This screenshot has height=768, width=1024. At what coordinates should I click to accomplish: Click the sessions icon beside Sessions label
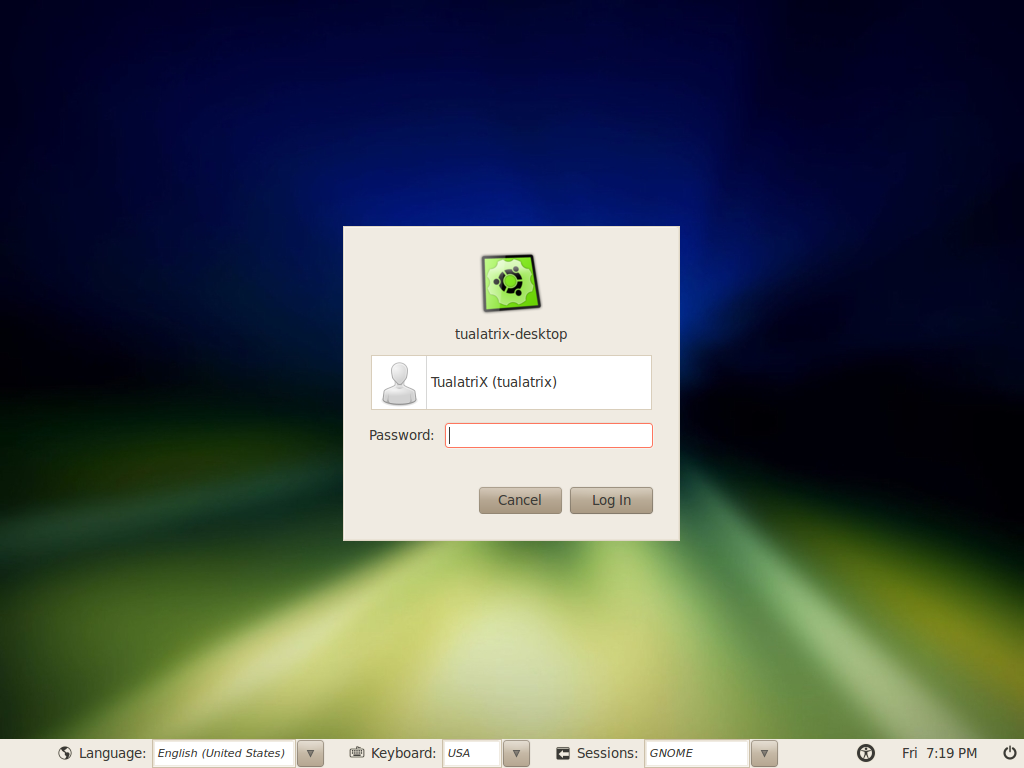click(563, 754)
